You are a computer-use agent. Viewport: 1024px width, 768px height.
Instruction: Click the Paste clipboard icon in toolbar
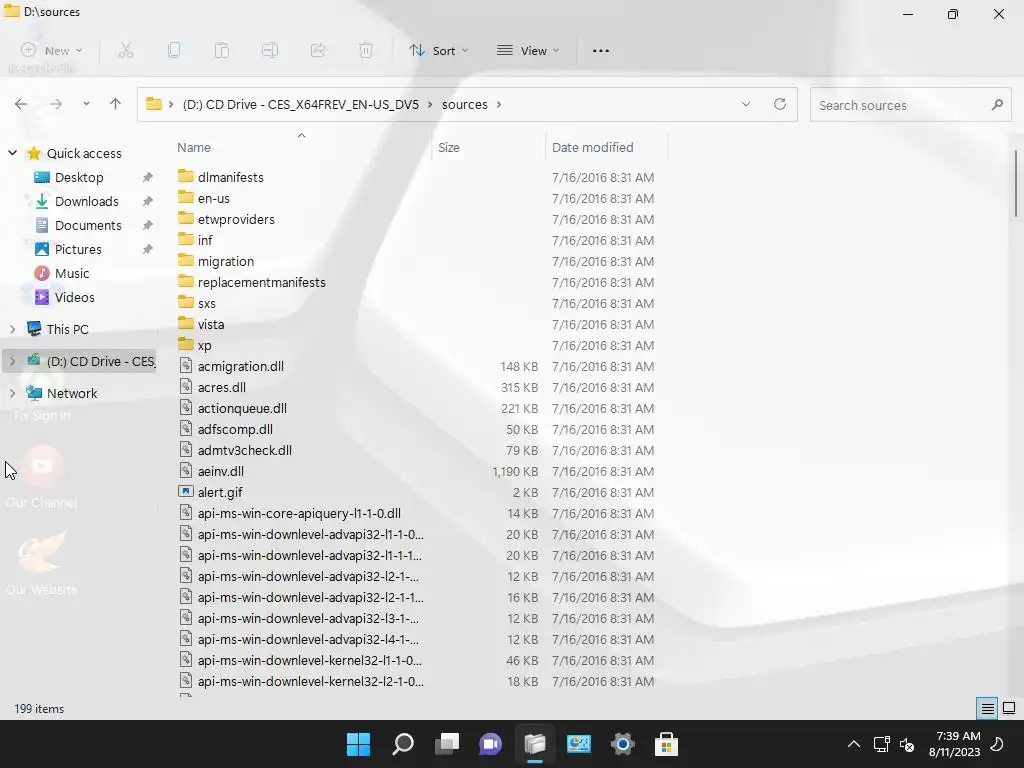point(222,50)
